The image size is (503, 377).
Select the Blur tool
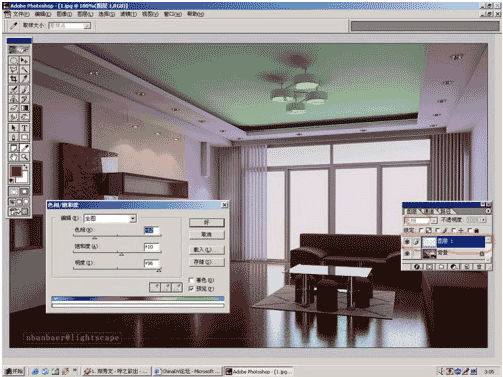pos(14,117)
